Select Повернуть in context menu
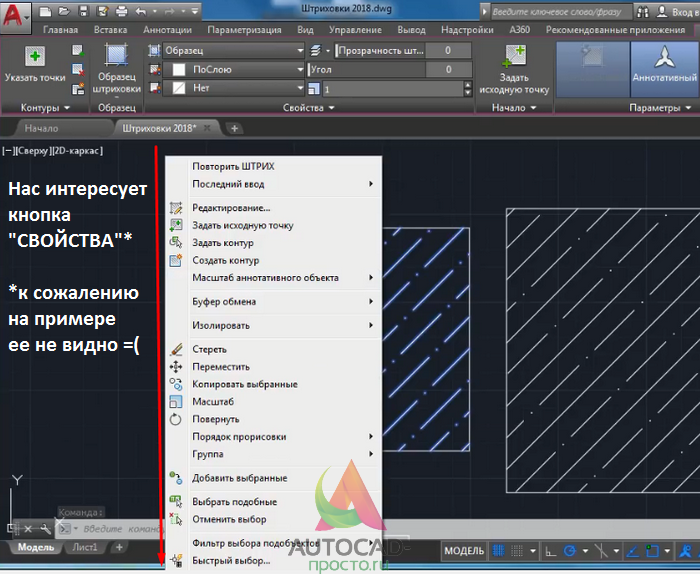Image resolution: width=700 pixels, height=574 pixels. click(x=275, y=419)
